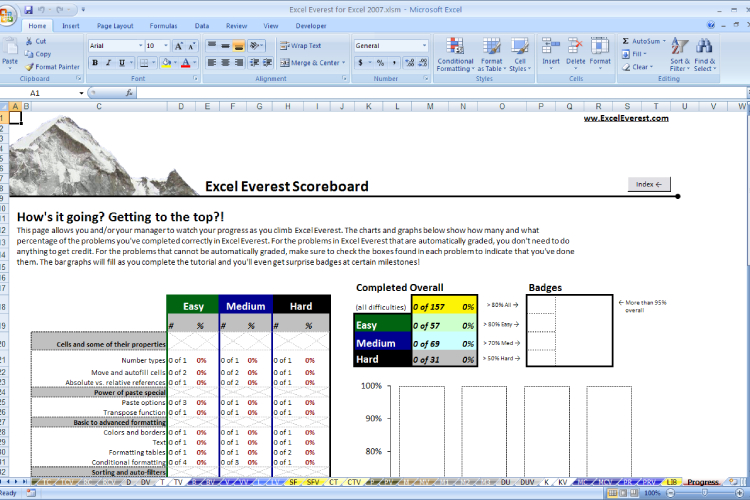Image resolution: width=750 pixels, height=500 pixels.
Task: Click the Paste clipboard icon
Action: (10, 48)
